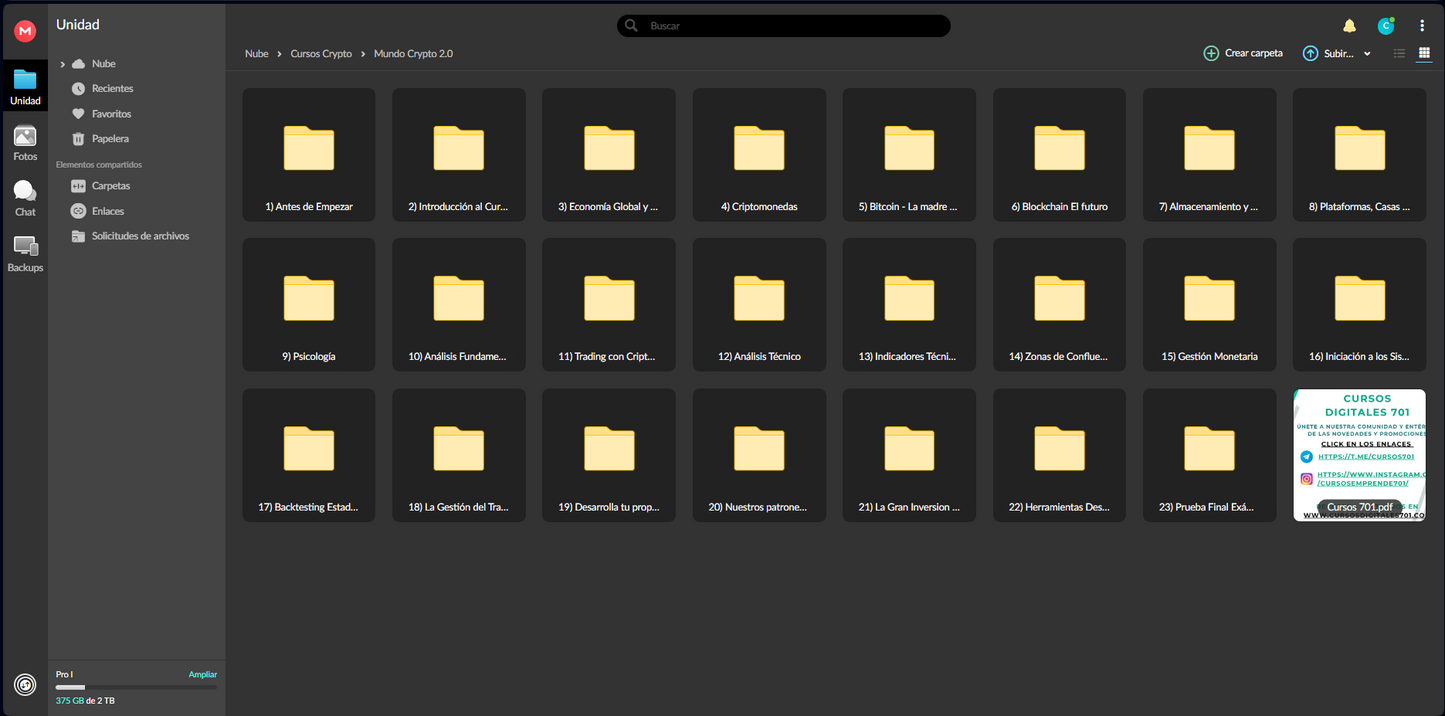
Task: Open Papelera in the sidebar
Action: pyautogui.click(x=110, y=139)
